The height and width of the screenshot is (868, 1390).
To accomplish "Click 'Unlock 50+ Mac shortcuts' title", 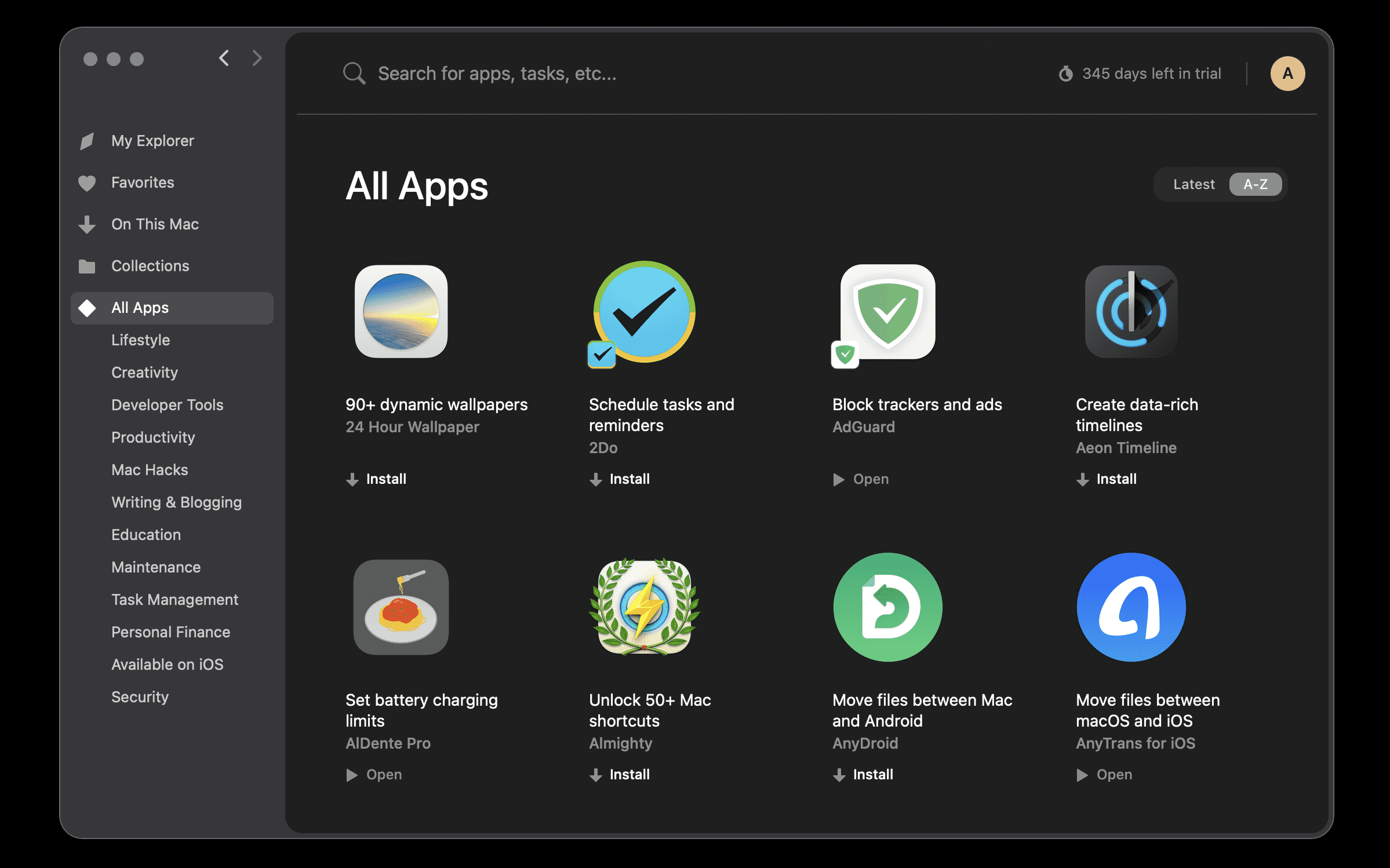I will [x=650, y=710].
